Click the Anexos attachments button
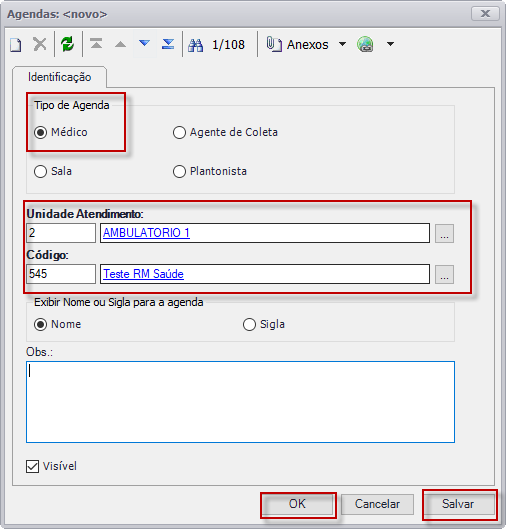The width and height of the screenshot is (506, 529). click(x=297, y=45)
